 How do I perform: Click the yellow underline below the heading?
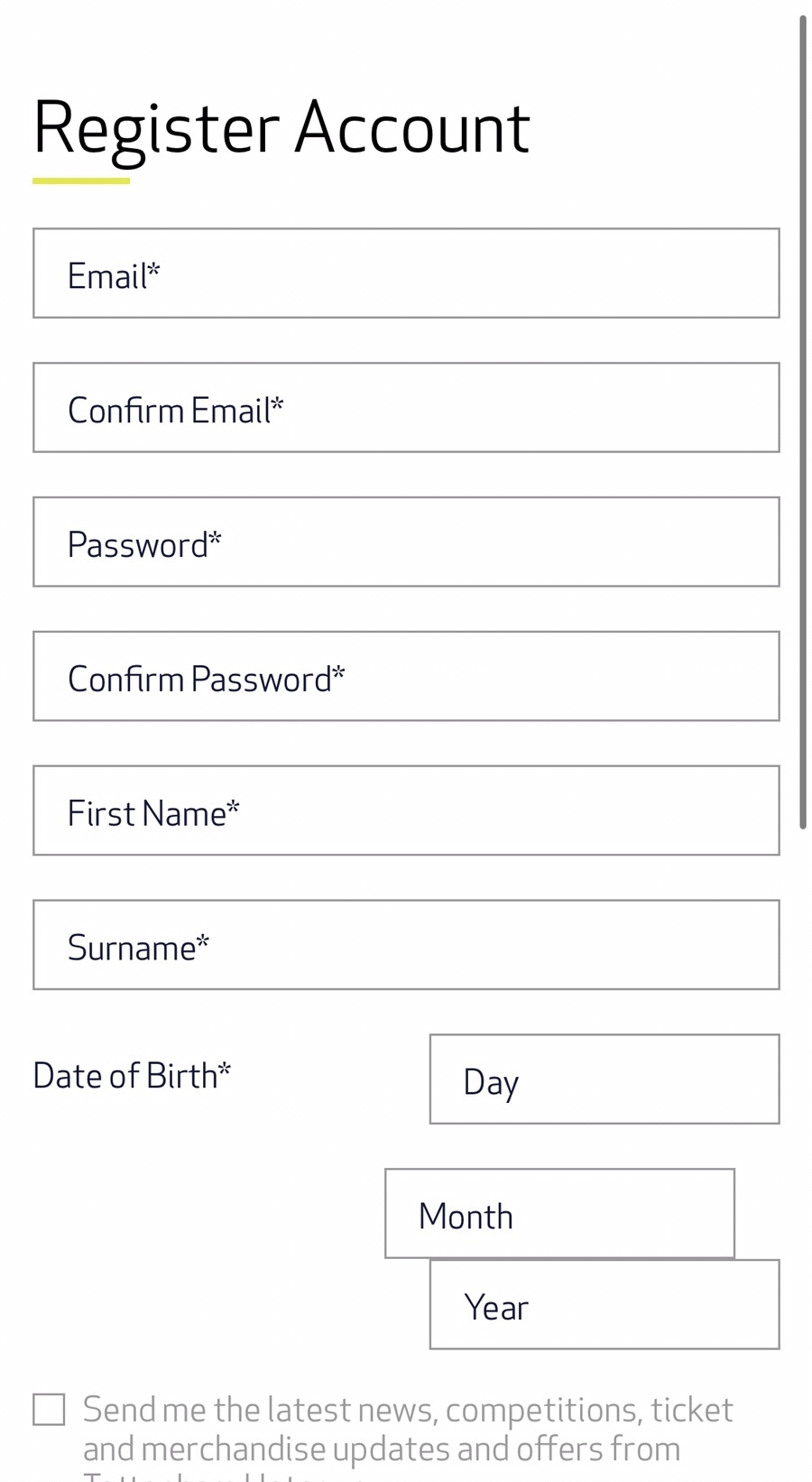81,181
